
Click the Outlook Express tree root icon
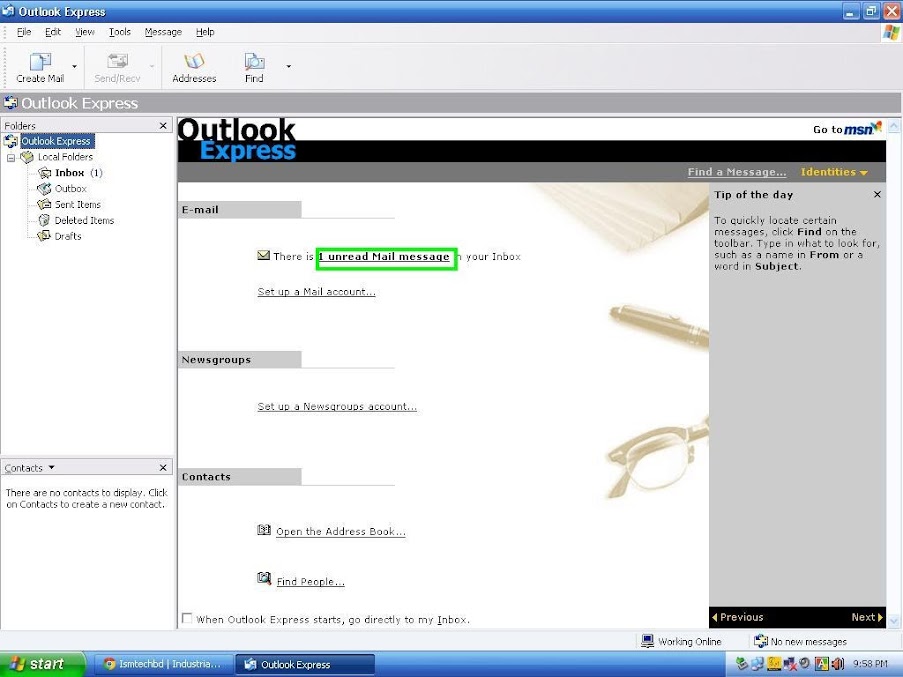(x=10, y=141)
